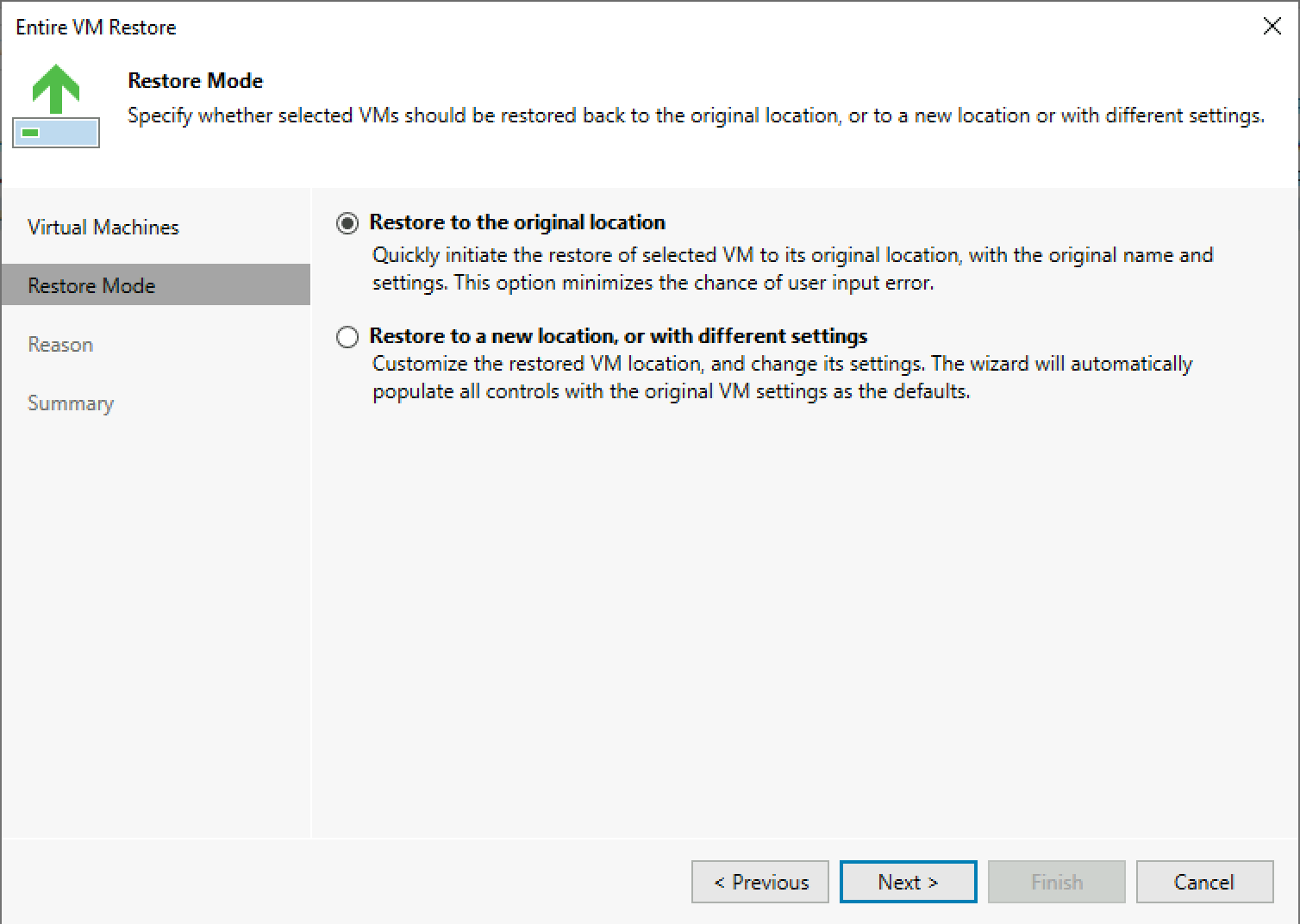Select the Summary step
1300x924 pixels.
(71, 403)
